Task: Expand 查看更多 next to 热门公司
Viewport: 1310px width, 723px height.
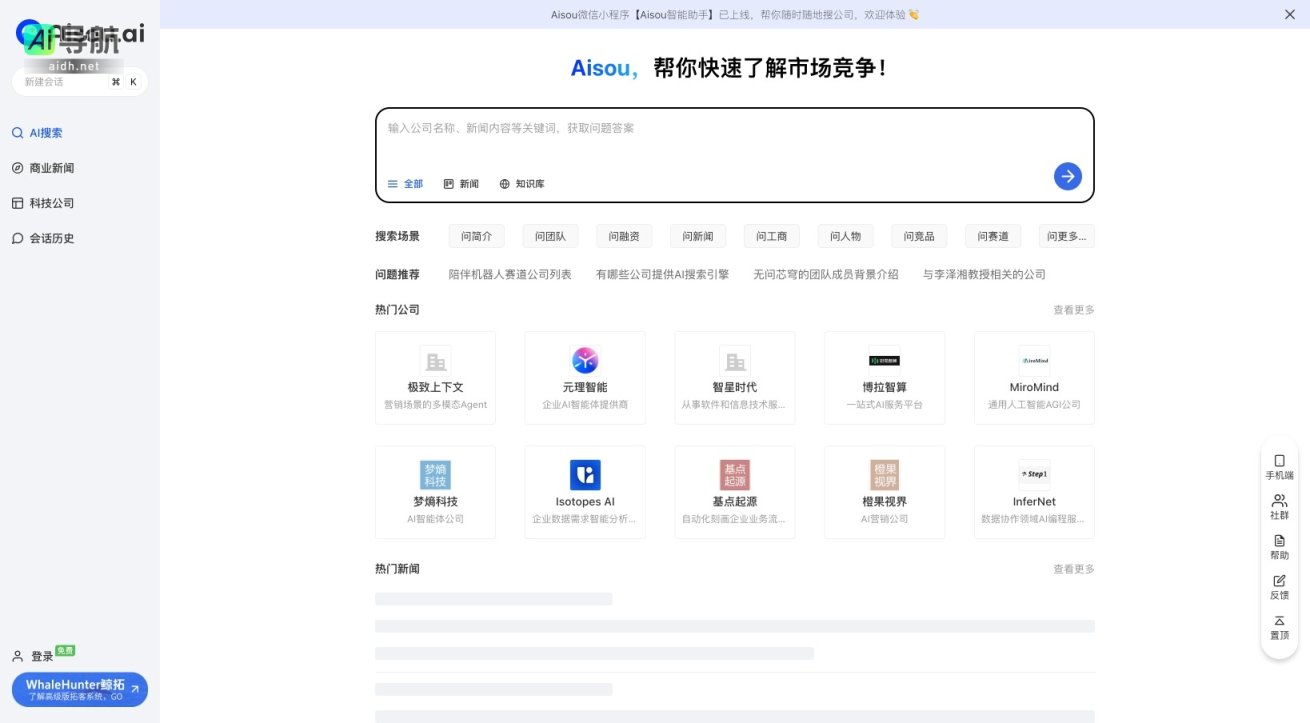Action: (x=1073, y=309)
